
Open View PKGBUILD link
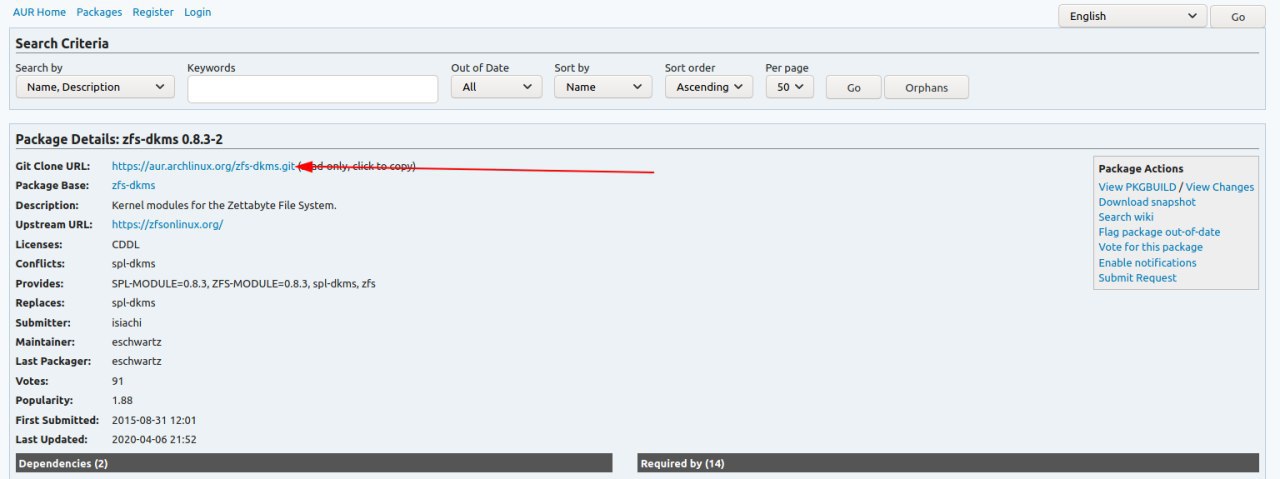point(1137,187)
